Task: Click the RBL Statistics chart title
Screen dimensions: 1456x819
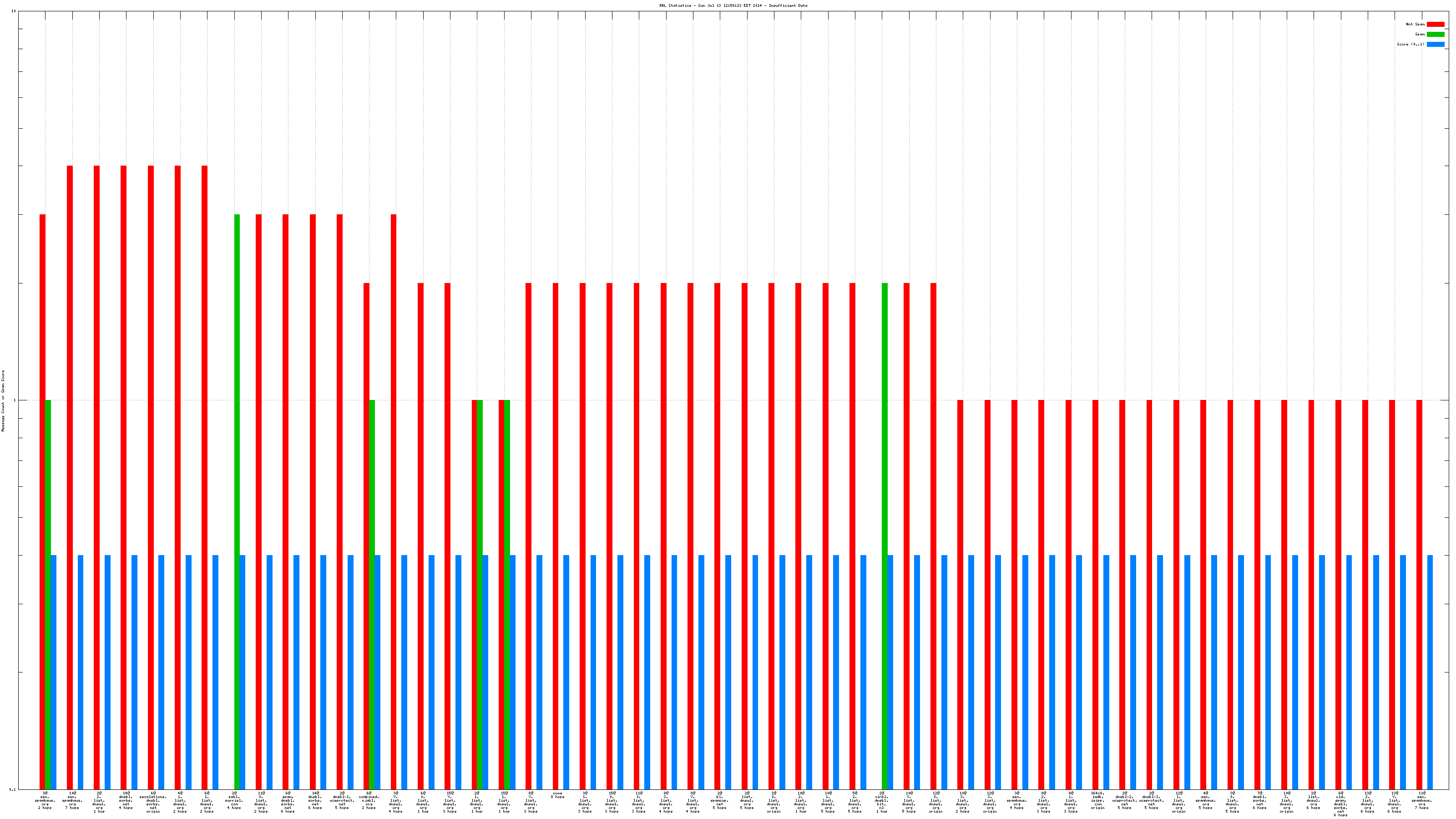Action: pos(733,5)
